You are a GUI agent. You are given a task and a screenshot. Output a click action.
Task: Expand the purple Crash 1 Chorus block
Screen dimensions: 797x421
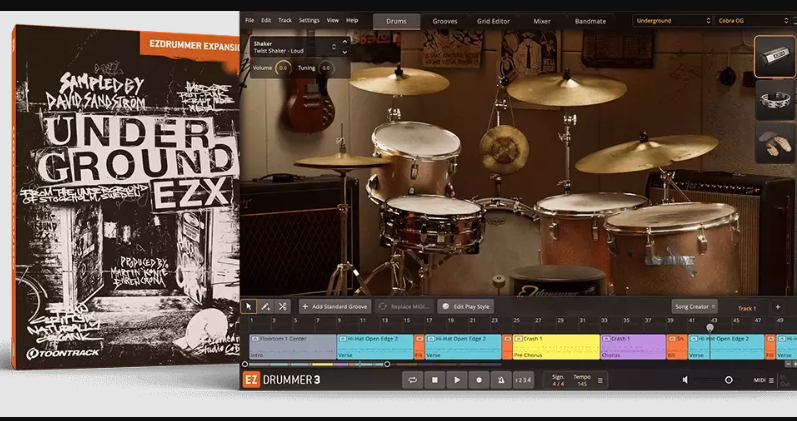(606, 339)
